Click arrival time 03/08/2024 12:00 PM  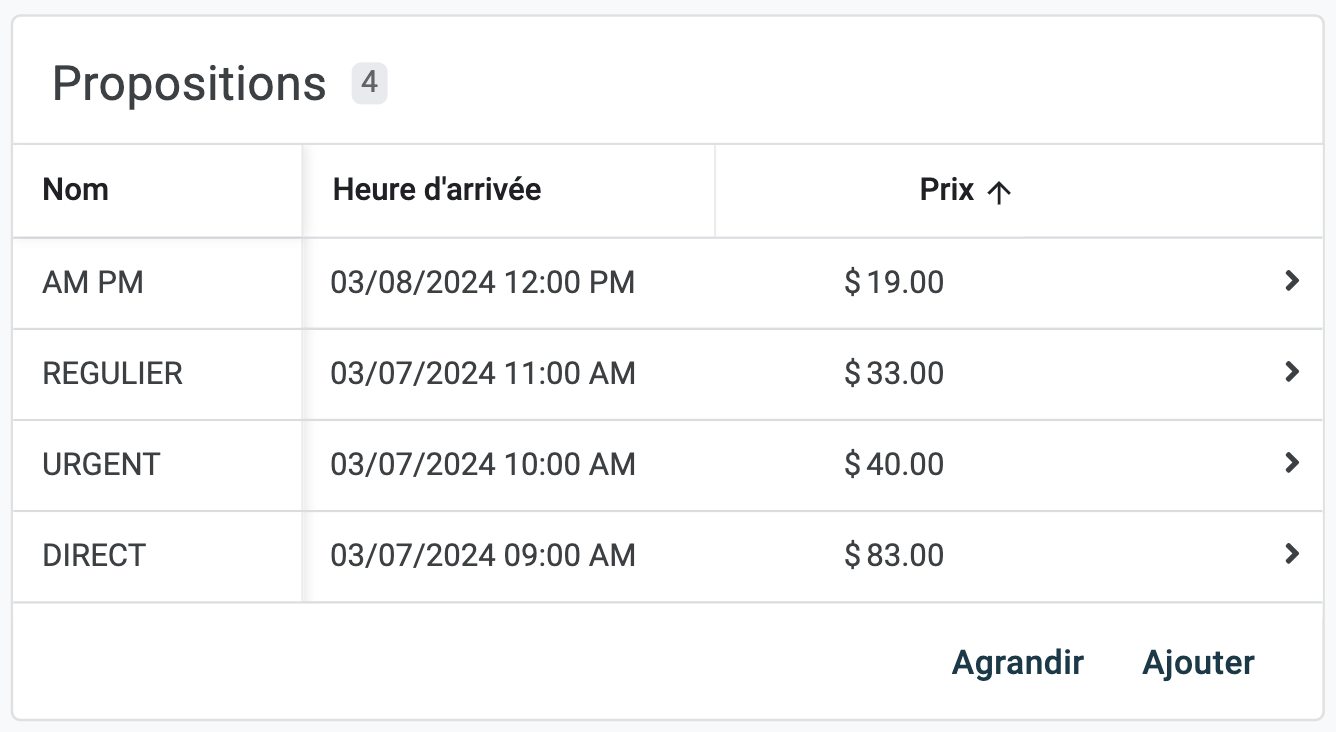(483, 283)
